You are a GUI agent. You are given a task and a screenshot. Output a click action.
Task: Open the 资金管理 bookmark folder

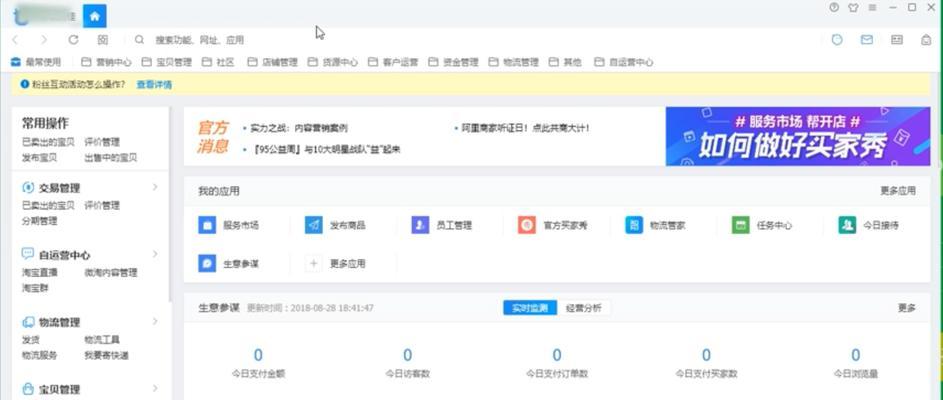(453, 62)
